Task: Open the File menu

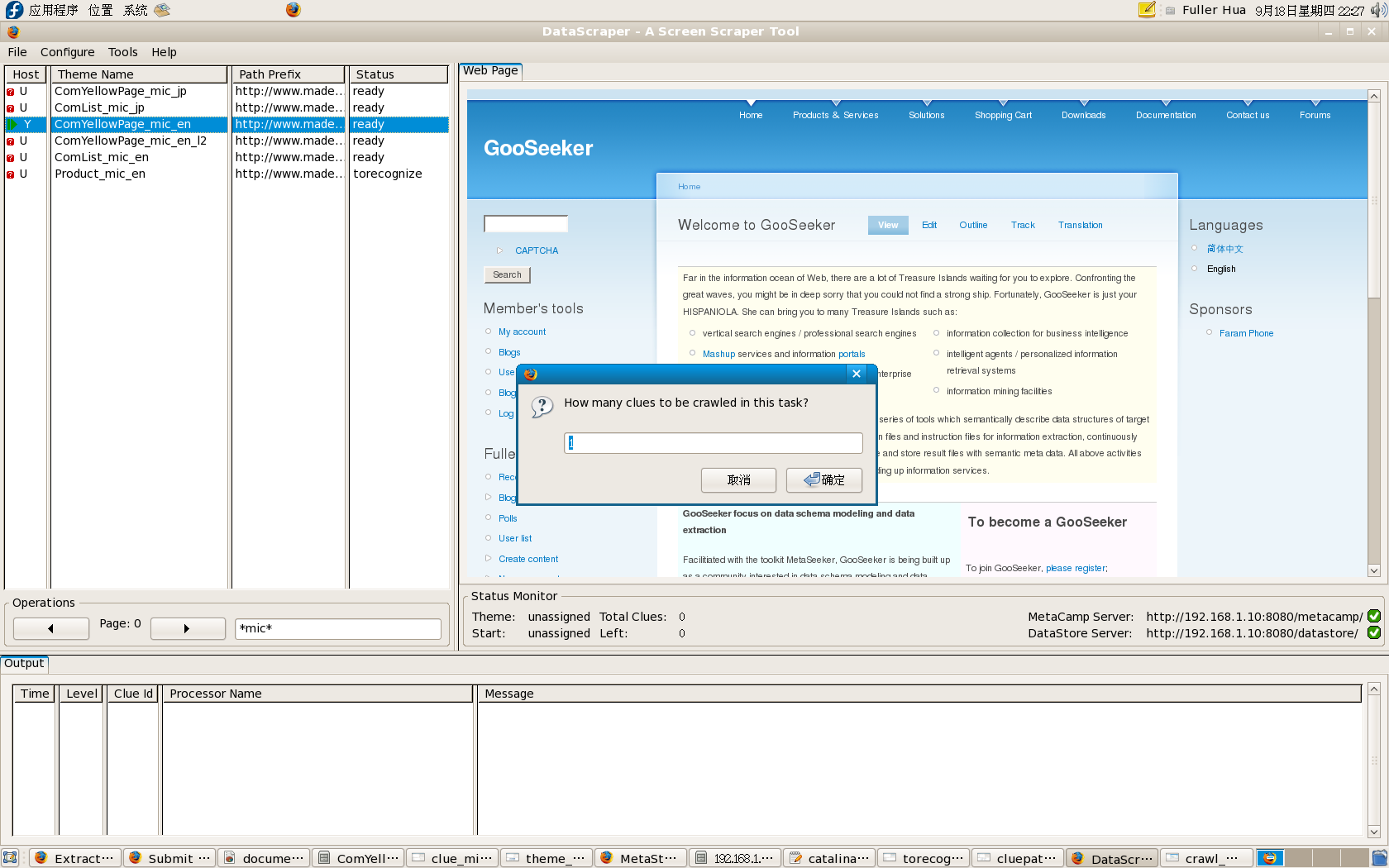Action: click(17, 52)
